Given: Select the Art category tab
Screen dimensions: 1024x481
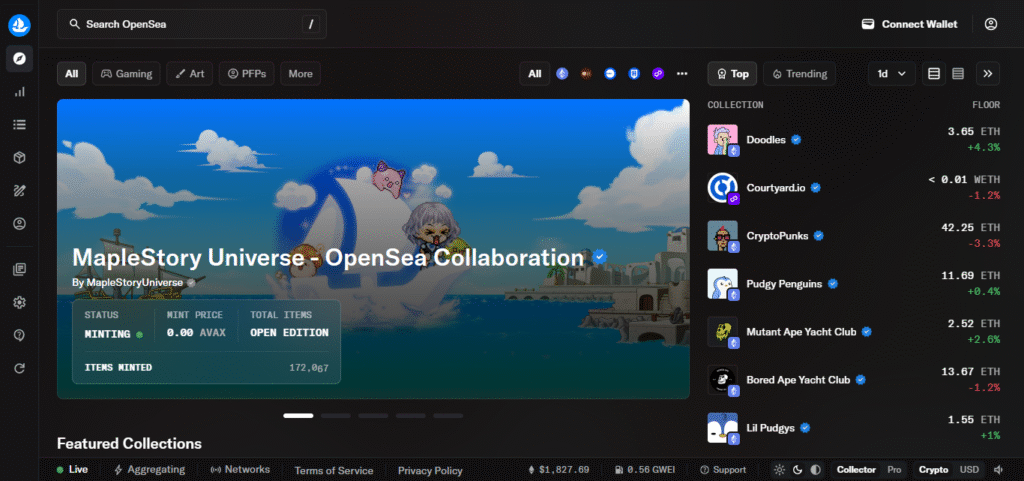Looking at the screenshot, I should pyautogui.click(x=189, y=74).
